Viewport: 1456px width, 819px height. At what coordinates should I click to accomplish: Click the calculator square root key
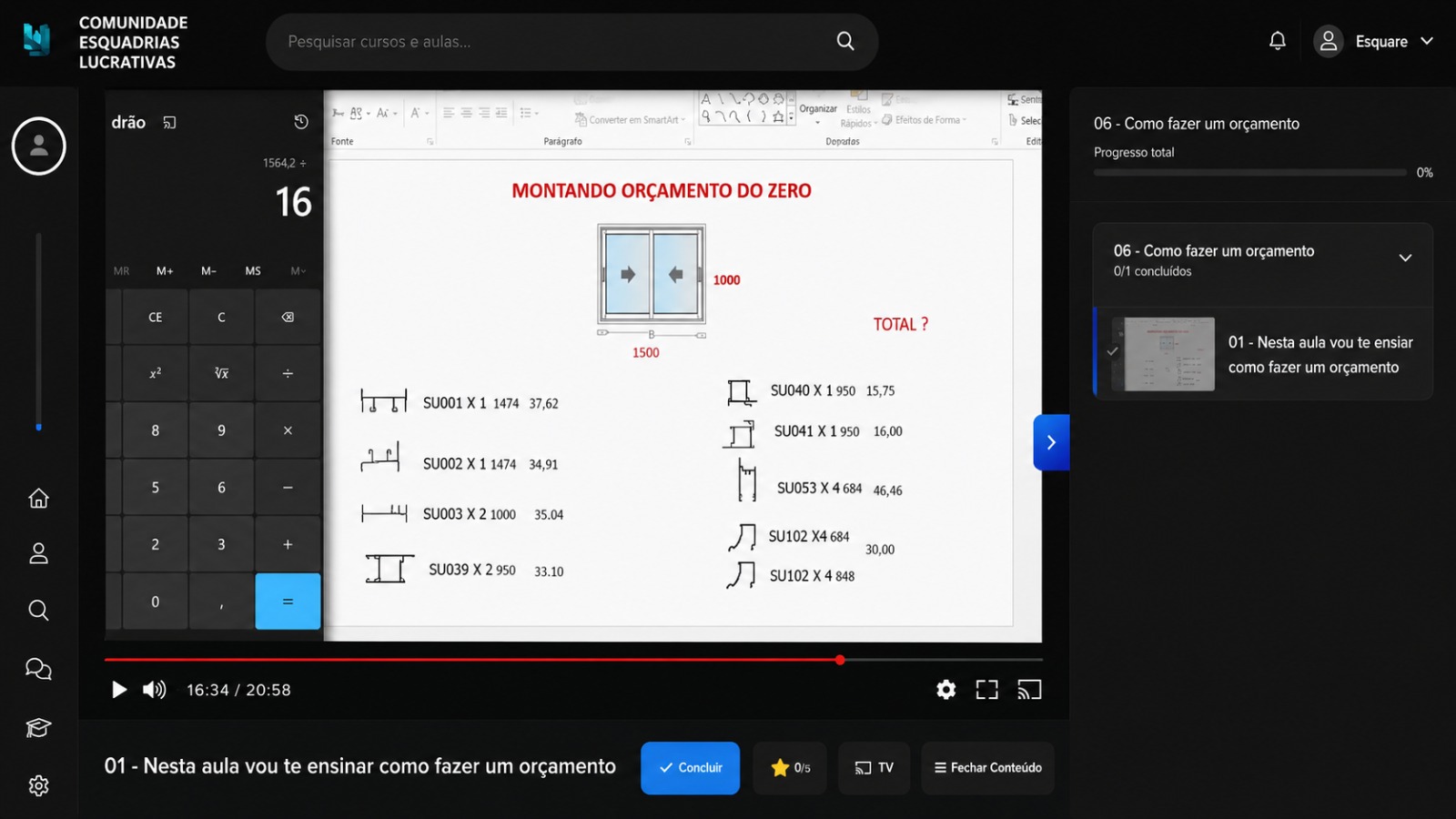221,373
